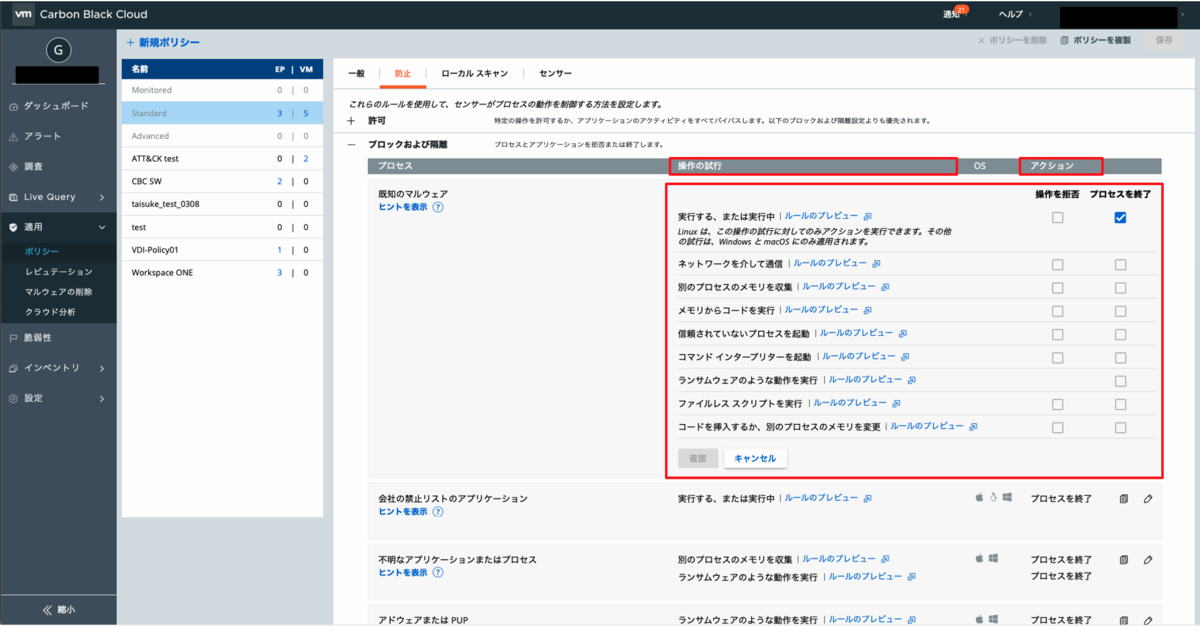Viewport: 1200px width, 626px height.
Task: Click the external-link icon beside メモリからコードを実行 preview
Action: pos(867,310)
